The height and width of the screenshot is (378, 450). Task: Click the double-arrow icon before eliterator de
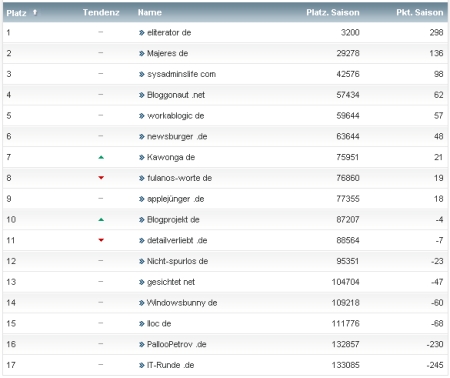point(142,33)
